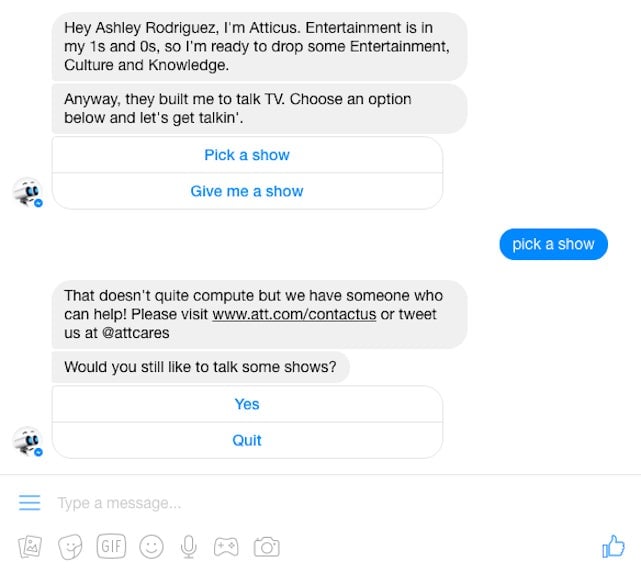Click the microphone voice clip icon

coord(188,546)
